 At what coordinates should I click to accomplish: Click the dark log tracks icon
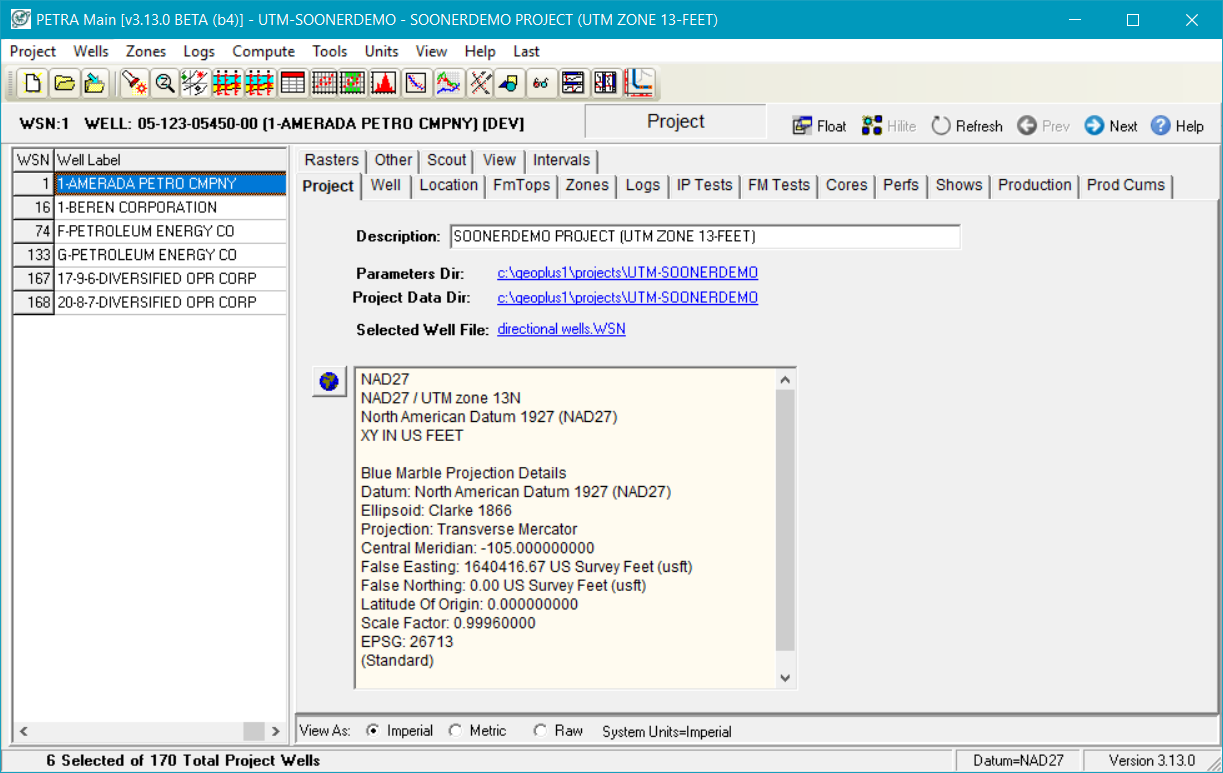[x=605, y=83]
